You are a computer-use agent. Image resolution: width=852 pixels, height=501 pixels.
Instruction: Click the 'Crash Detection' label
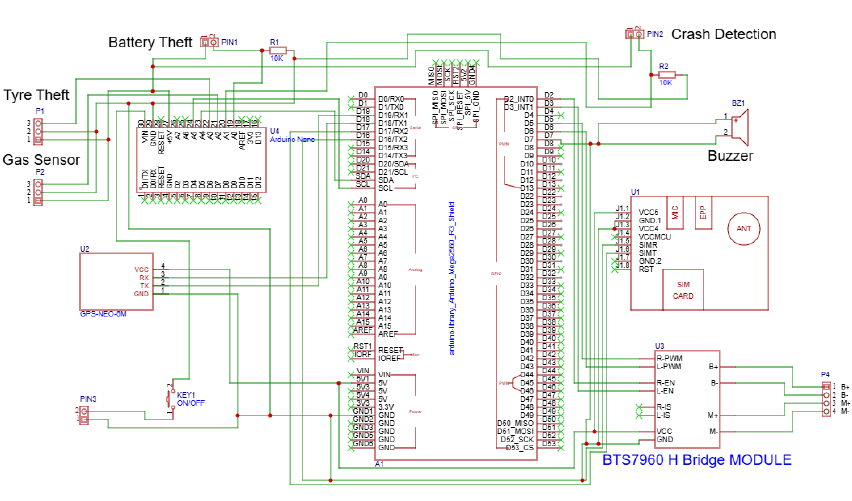(724, 34)
